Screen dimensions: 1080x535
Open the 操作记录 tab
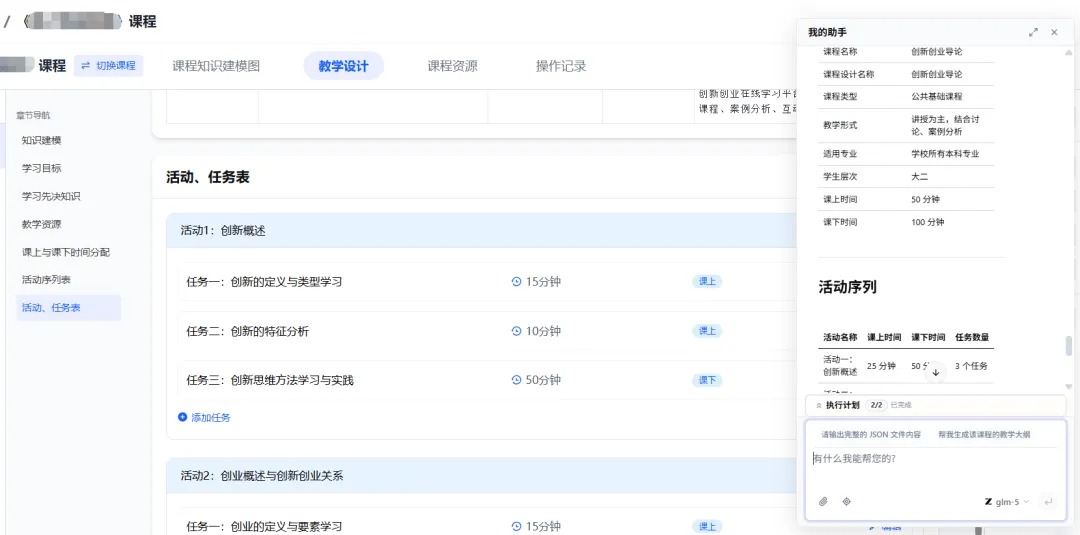coord(561,66)
